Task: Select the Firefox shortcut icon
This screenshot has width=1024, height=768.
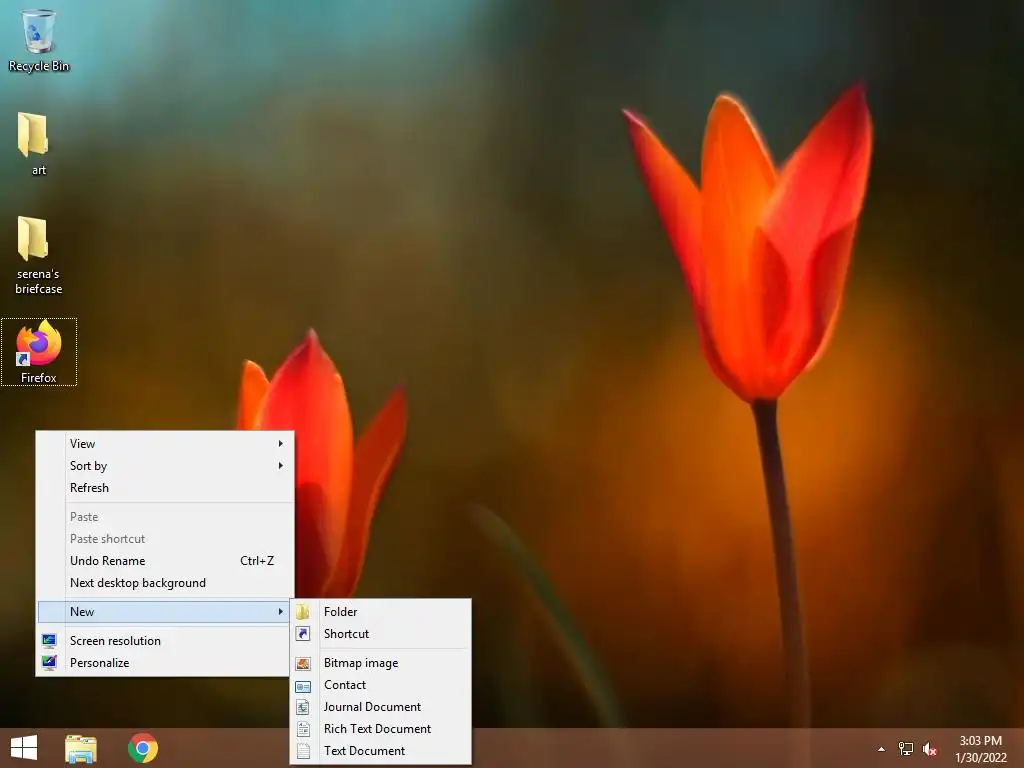Action: [x=39, y=352]
